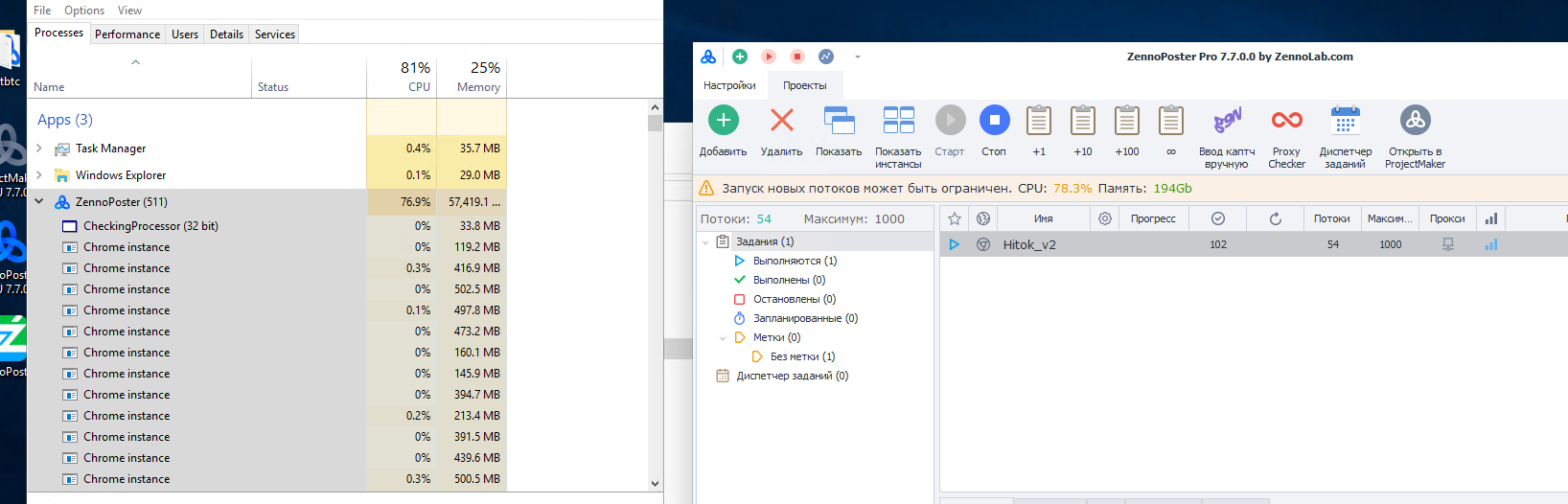Screen dimensions: 1568x504
Task: Sort by Прокси column header
Action: click(1447, 218)
